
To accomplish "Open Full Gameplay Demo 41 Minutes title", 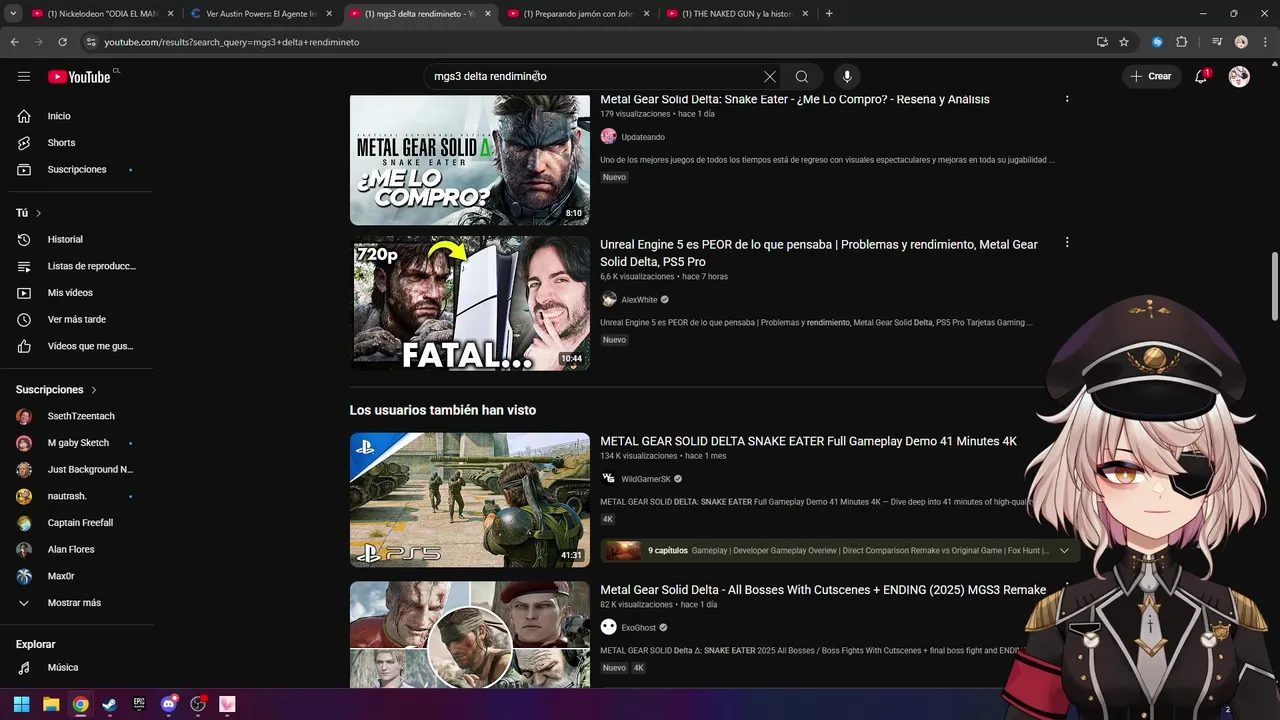I will pyautogui.click(x=808, y=441).
